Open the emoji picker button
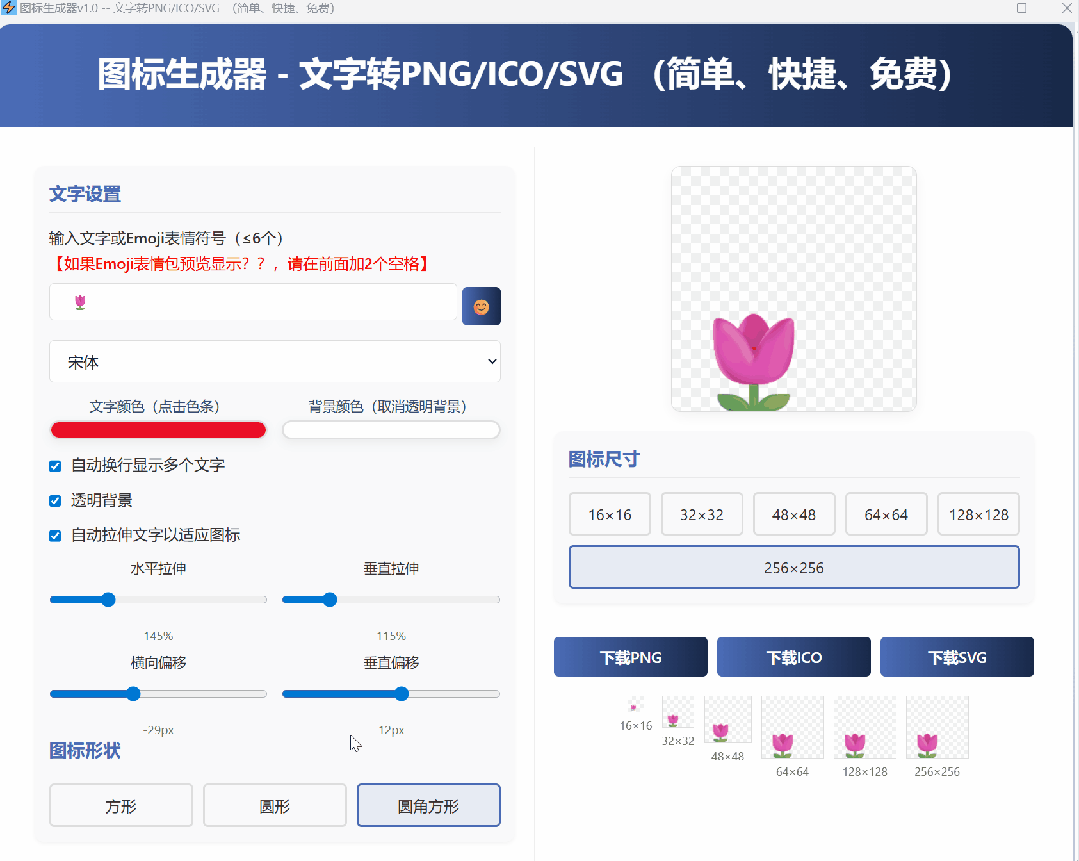This screenshot has width=1079, height=861. point(481,306)
